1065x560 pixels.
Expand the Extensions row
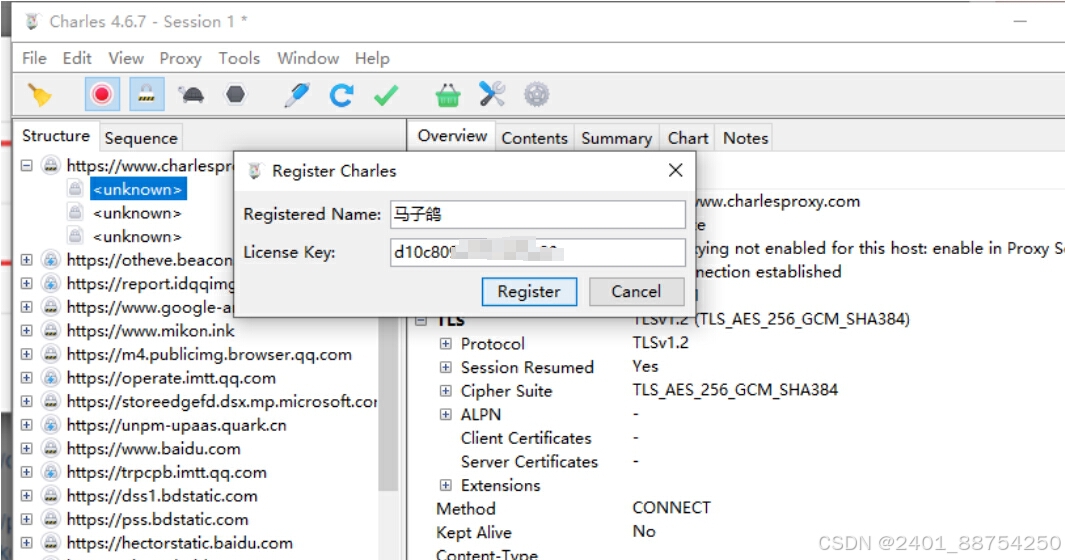[x=446, y=485]
